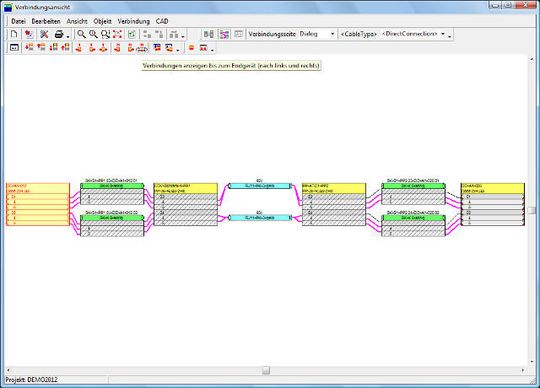The image size is (540, 388).
Task: Click the Verbindungsansicht title bar app icon
Action: [8, 7]
